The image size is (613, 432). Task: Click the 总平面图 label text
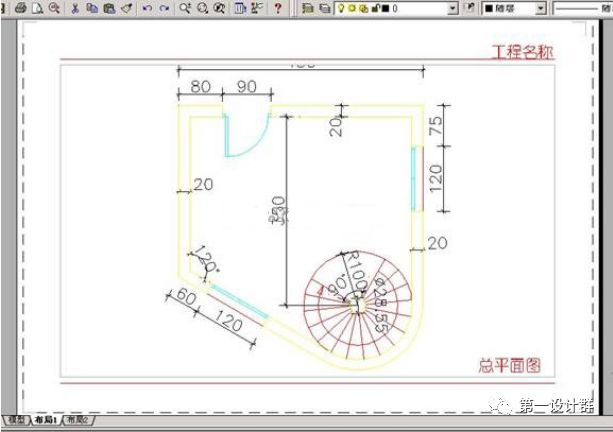(510, 366)
